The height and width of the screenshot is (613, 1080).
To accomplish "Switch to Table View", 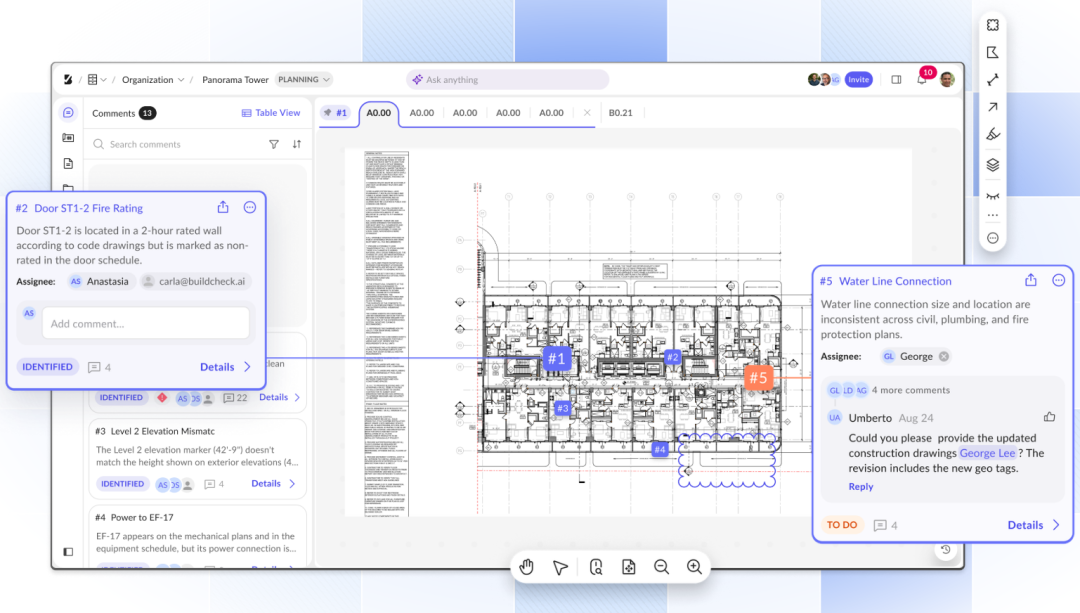I will point(271,113).
